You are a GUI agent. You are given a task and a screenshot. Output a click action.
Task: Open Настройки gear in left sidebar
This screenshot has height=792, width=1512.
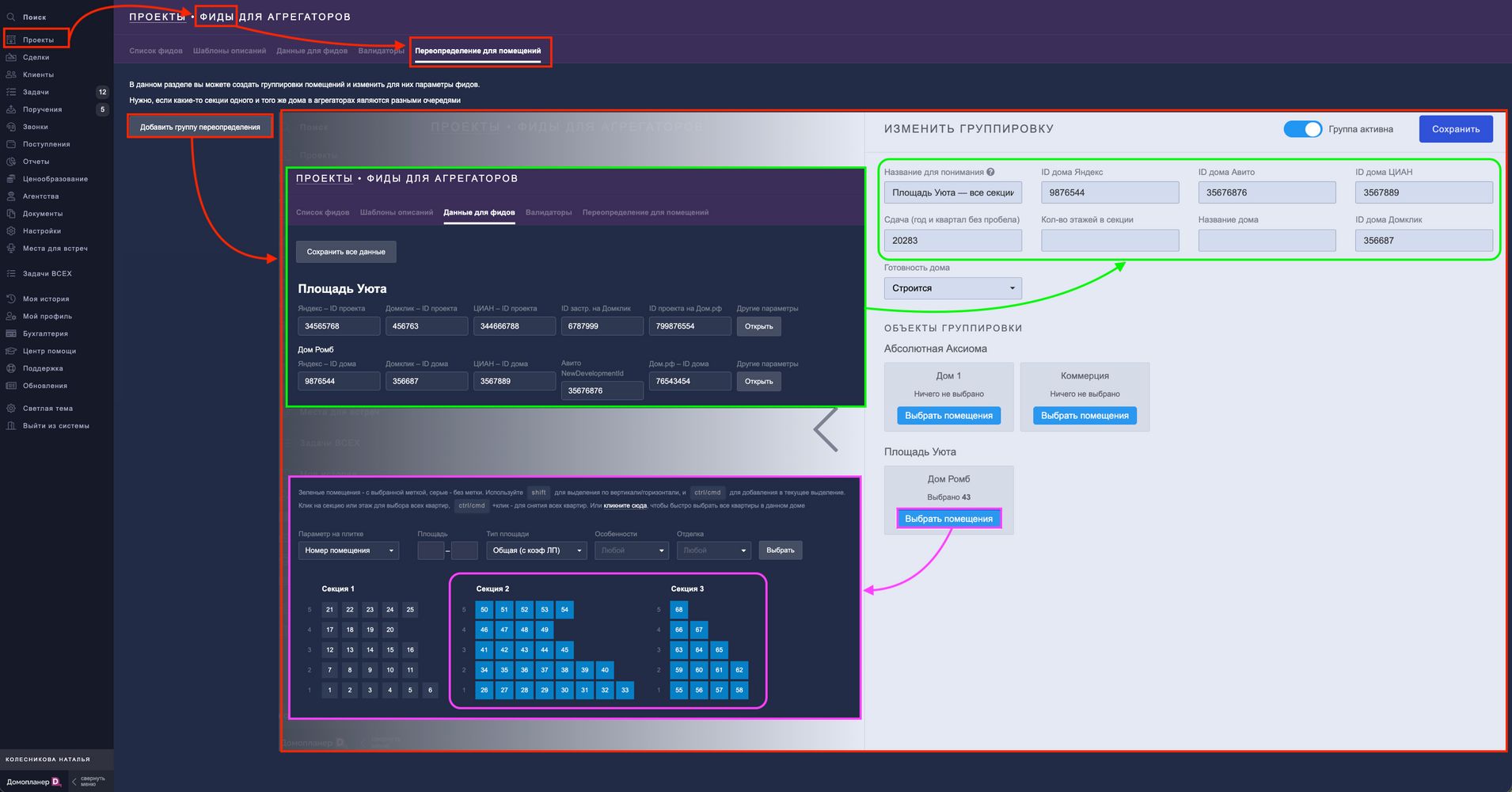point(11,231)
